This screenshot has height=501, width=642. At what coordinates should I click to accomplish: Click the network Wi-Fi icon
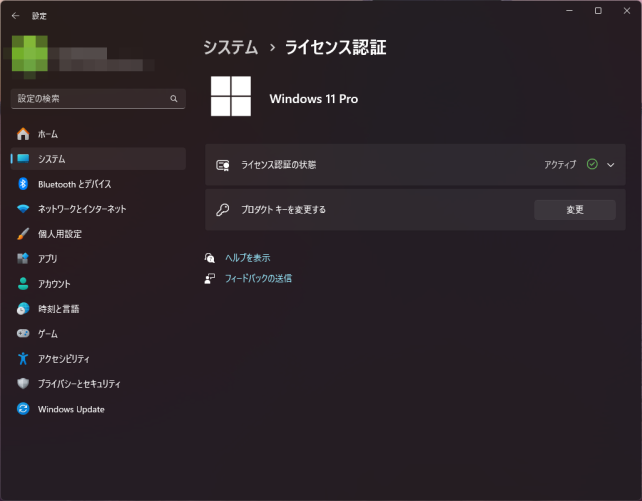pyautogui.click(x=23, y=209)
